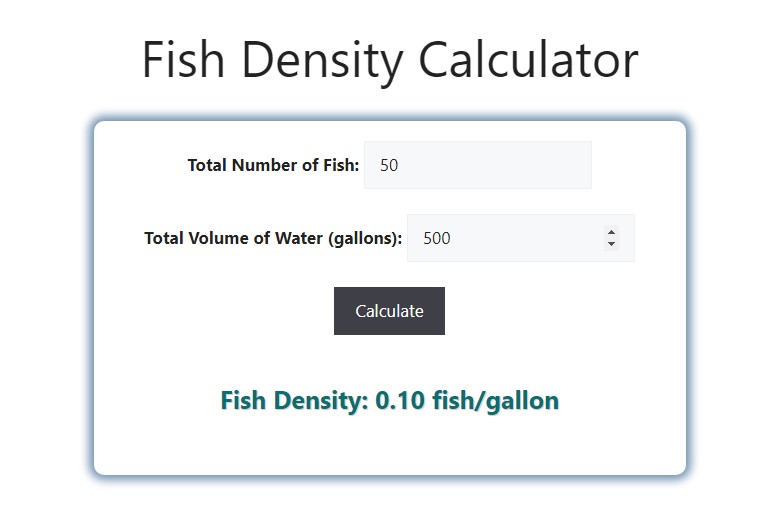Image resolution: width=765 pixels, height=516 pixels.
Task: Click the "Total Volume of Water (gallons):" label
Action: click(x=273, y=238)
